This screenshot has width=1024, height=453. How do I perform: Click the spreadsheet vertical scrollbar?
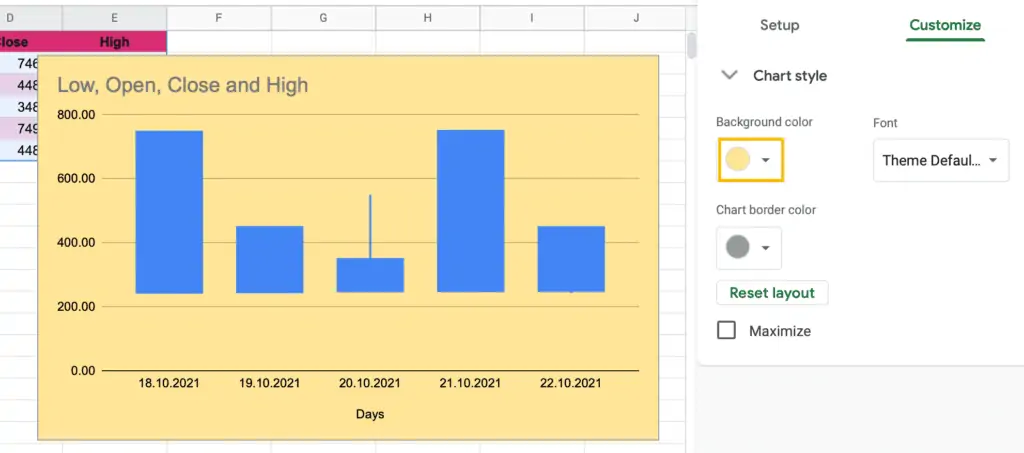click(x=692, y=46)
